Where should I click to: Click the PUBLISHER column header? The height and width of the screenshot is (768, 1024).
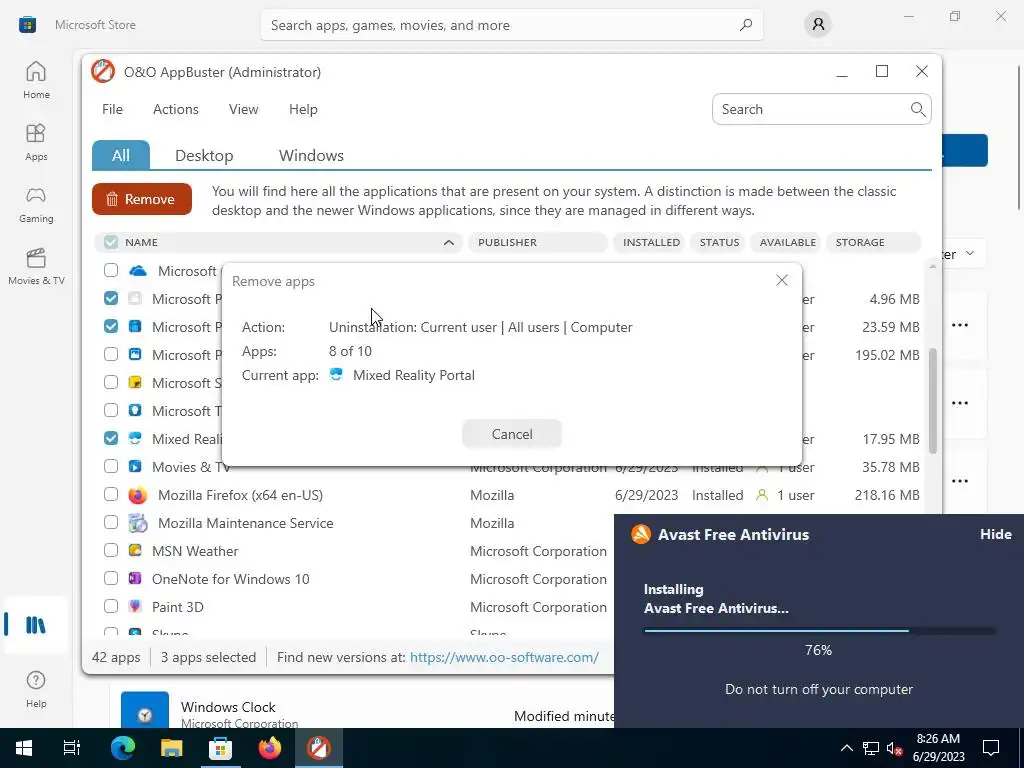[x=538, y=242]
